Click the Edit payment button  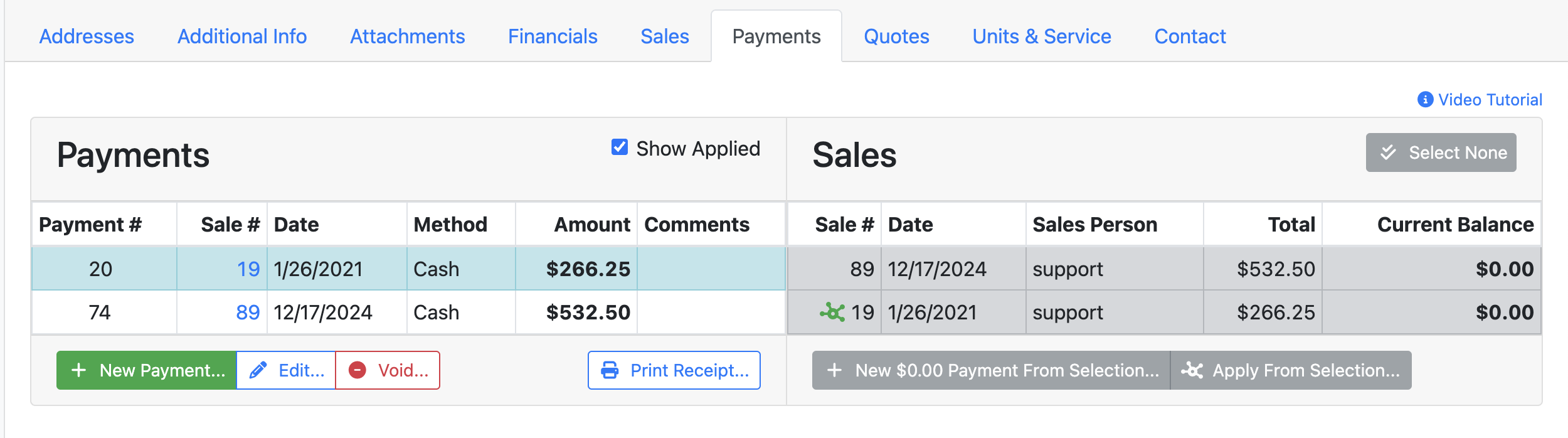[286, 370]
